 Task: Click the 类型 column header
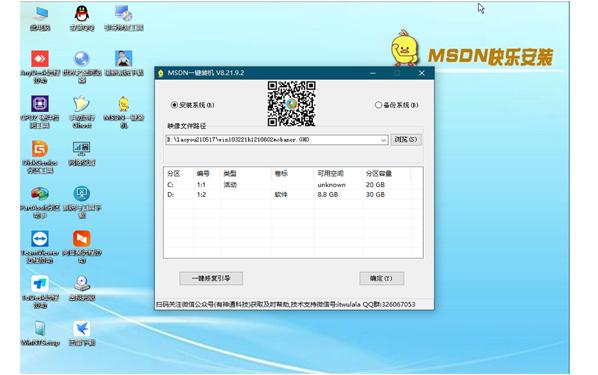pos(230,174)
